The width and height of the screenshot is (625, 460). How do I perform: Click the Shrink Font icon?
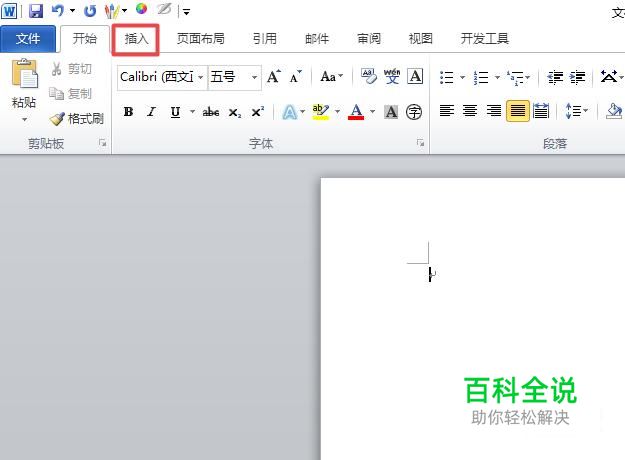[x=295, y=76]
